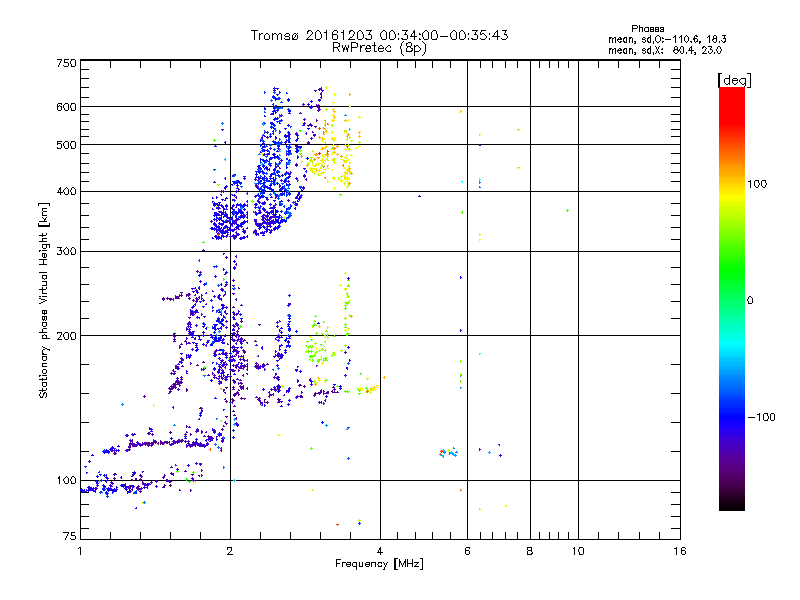The width and height of the screenshot is (800, 600).
Task: Click the x-axis tick label '10'
Action: pyautogui.click(x=578, y=551)
